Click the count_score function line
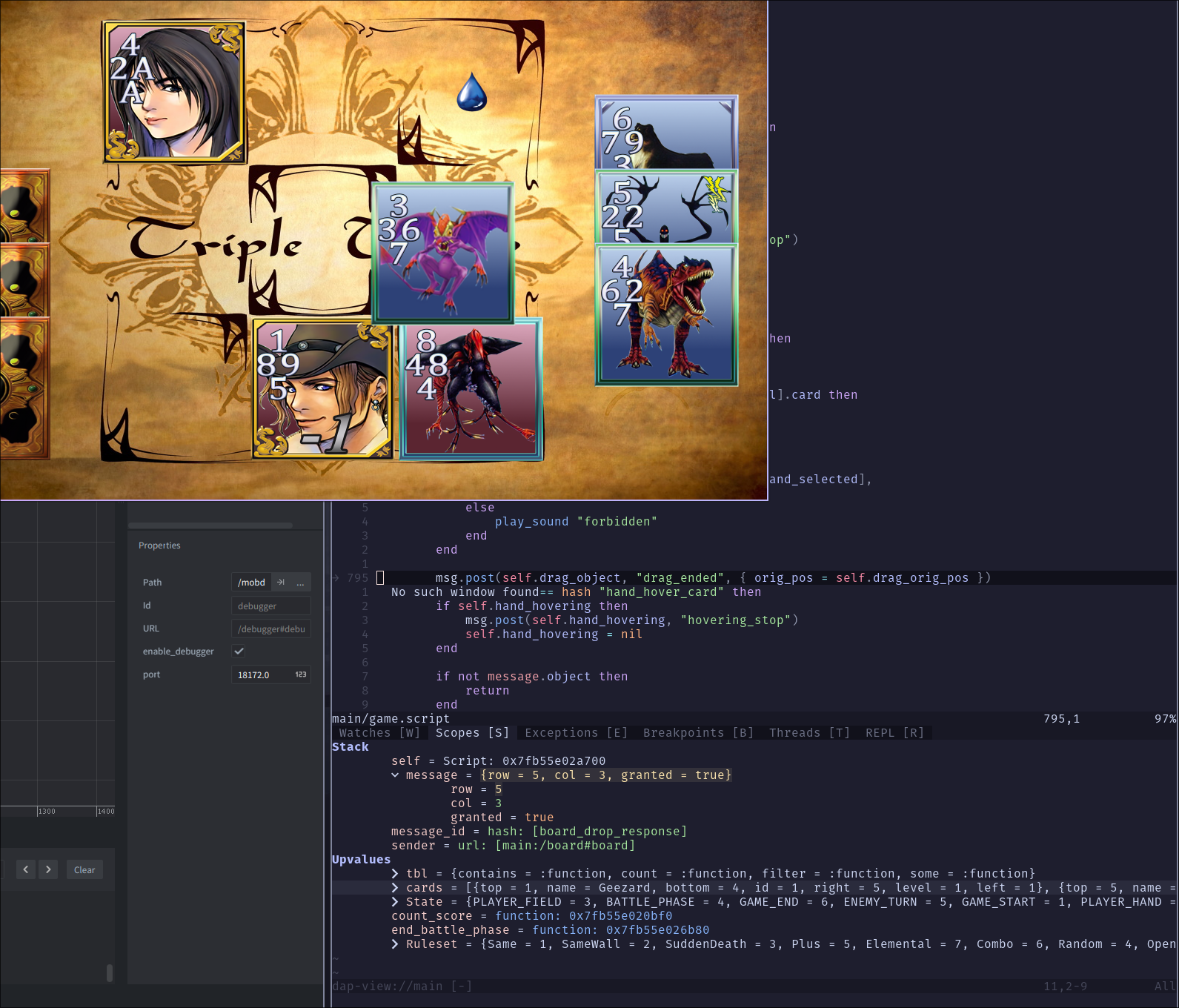 click(x=531, y=916)
